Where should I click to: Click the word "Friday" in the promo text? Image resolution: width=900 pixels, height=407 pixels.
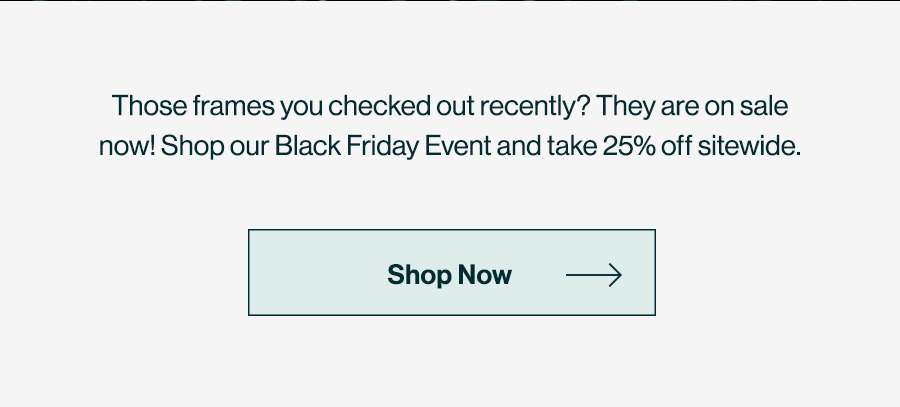coord(382,147)
